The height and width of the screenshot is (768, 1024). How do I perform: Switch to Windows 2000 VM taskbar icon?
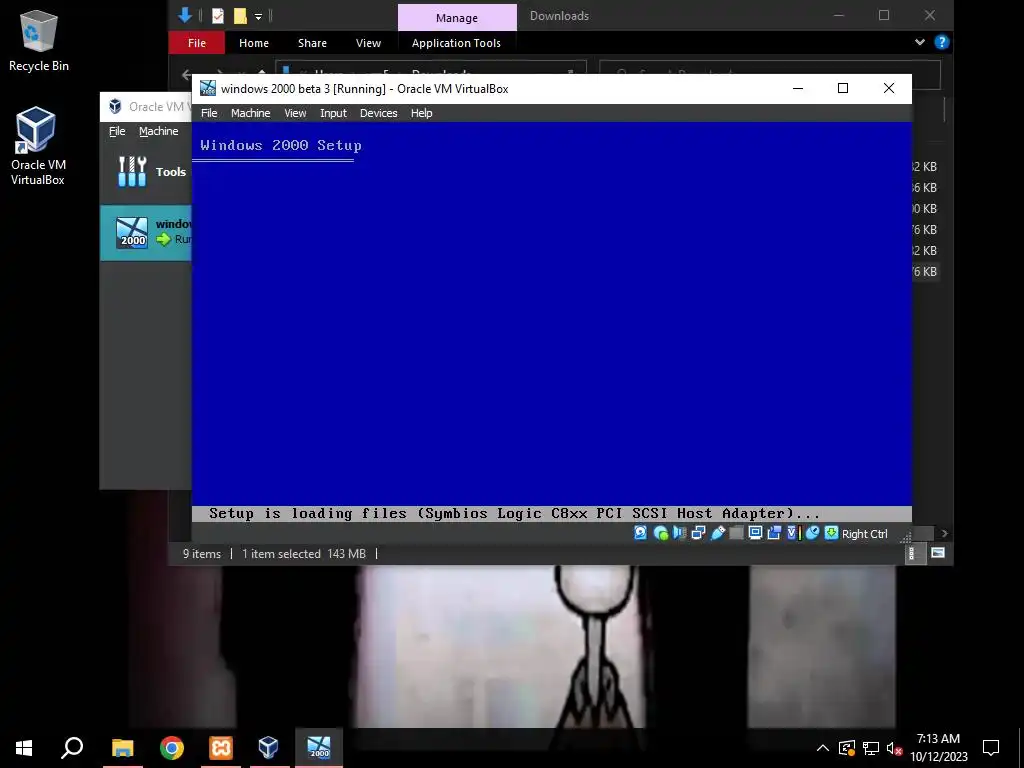[x=319, y=748]
